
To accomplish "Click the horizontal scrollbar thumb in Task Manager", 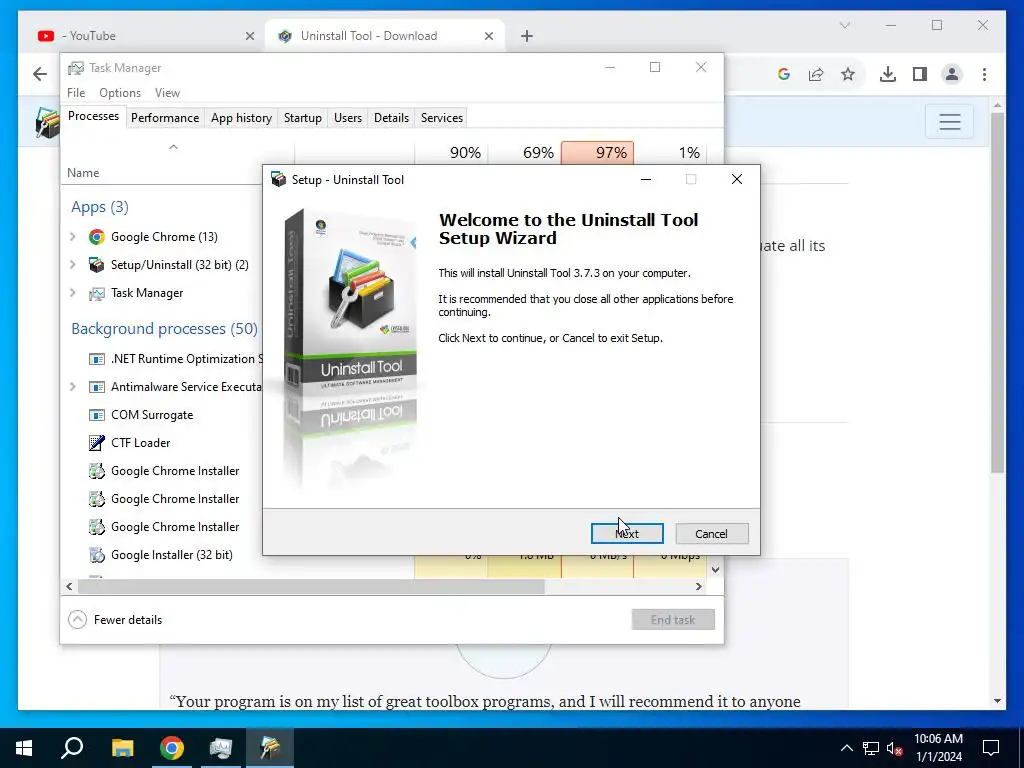I will (x=311, y=586).
